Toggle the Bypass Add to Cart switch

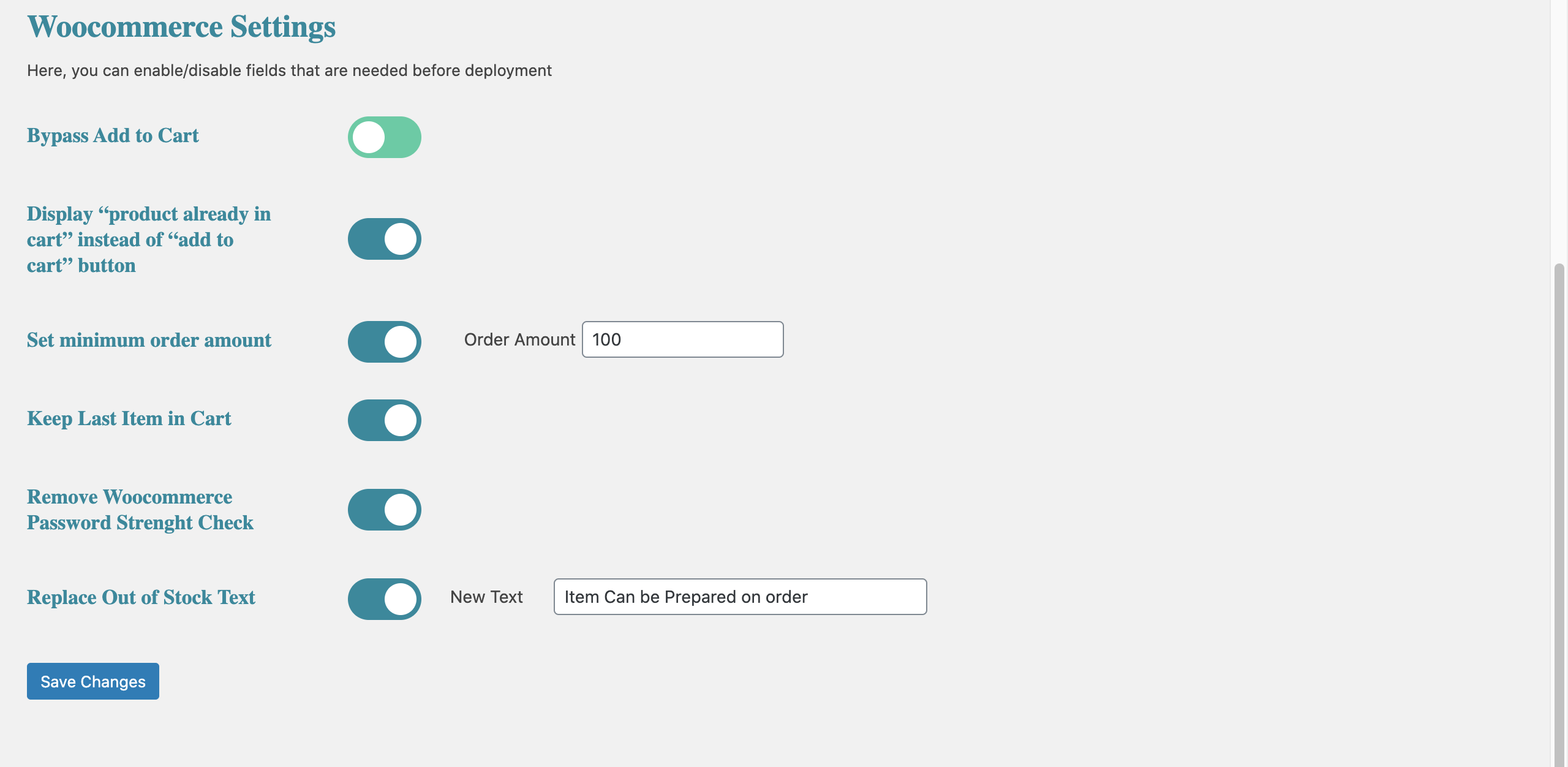pyautogui.click(x=384, y=137)
